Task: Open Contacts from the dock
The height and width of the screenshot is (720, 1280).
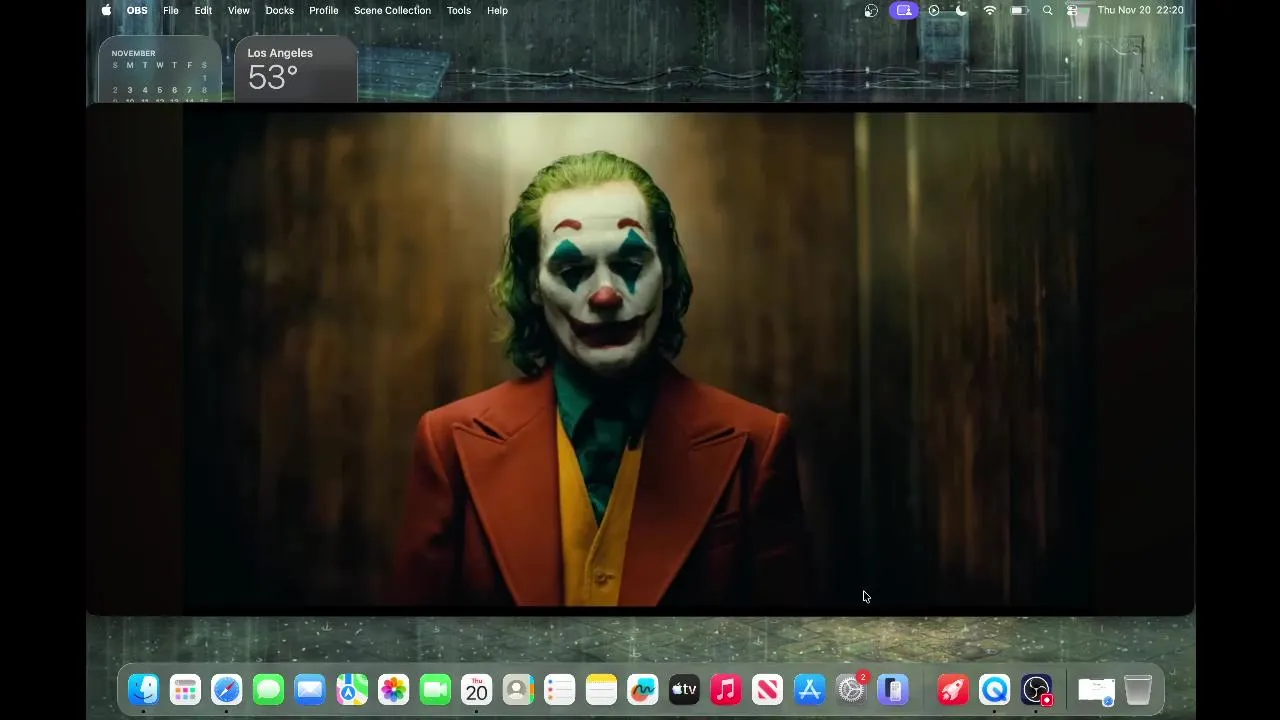Action: pyautogui.click(x=518, y=689)
